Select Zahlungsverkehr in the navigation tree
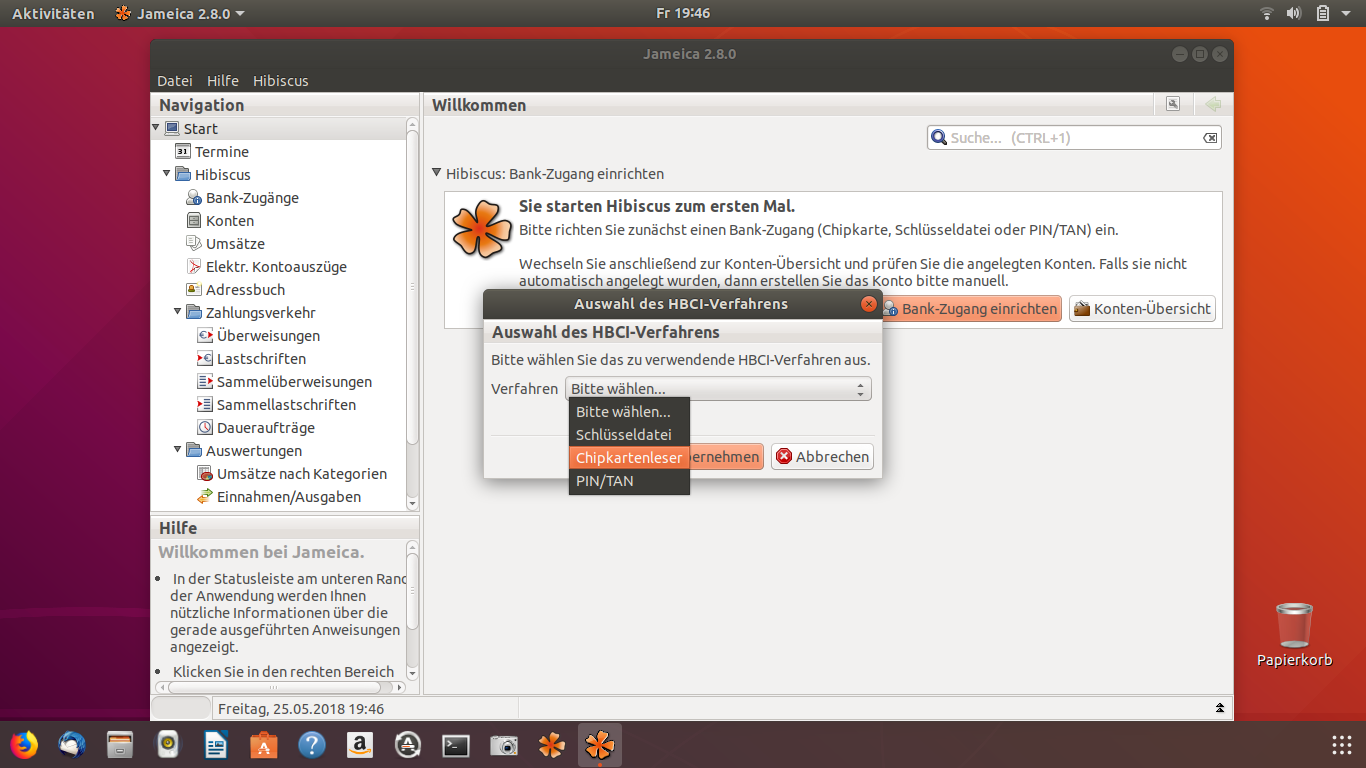 pyautogui.click(x=260, y=313)
